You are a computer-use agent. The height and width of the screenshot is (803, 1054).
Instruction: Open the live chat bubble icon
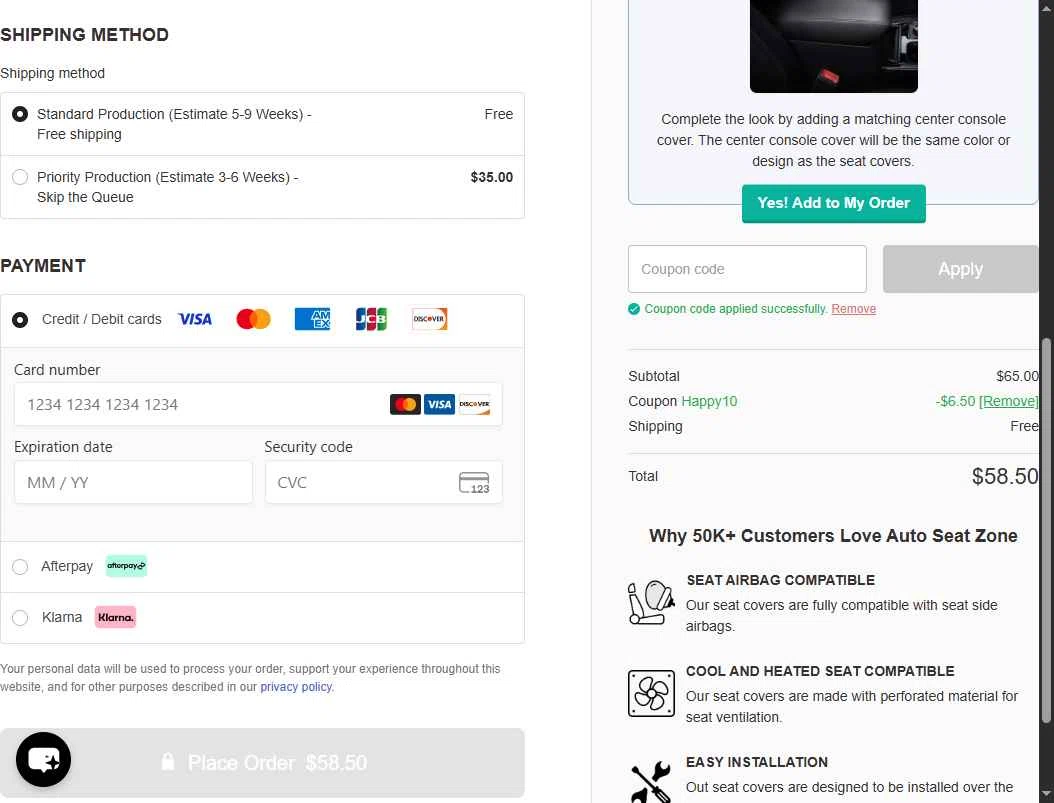44,759
